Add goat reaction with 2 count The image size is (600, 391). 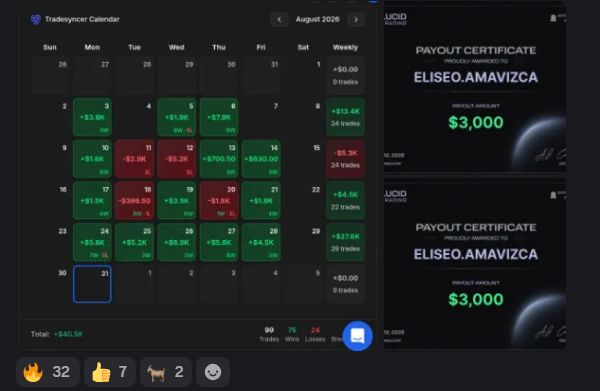166,372
